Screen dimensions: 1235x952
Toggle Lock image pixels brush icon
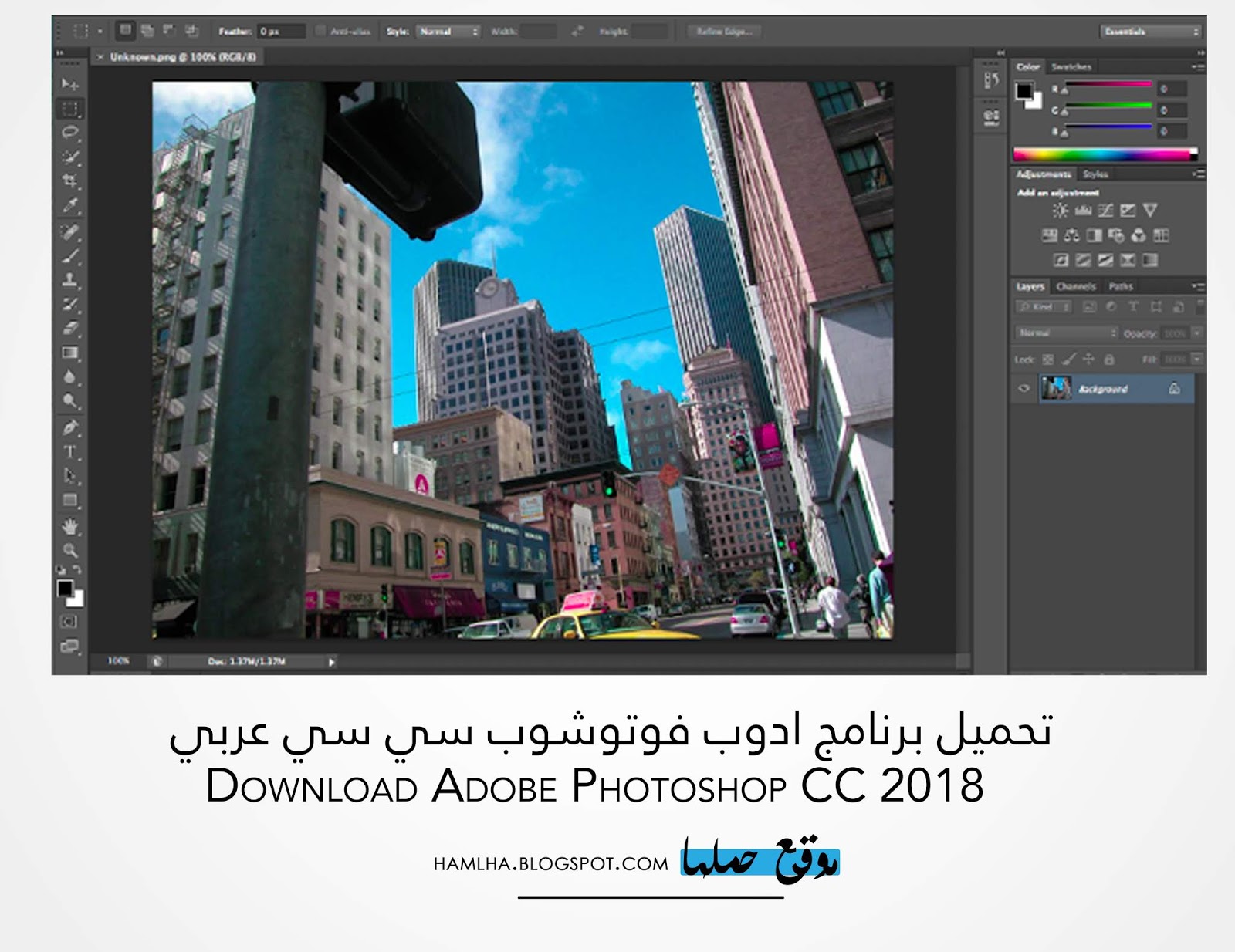(x=1068, y=360)
